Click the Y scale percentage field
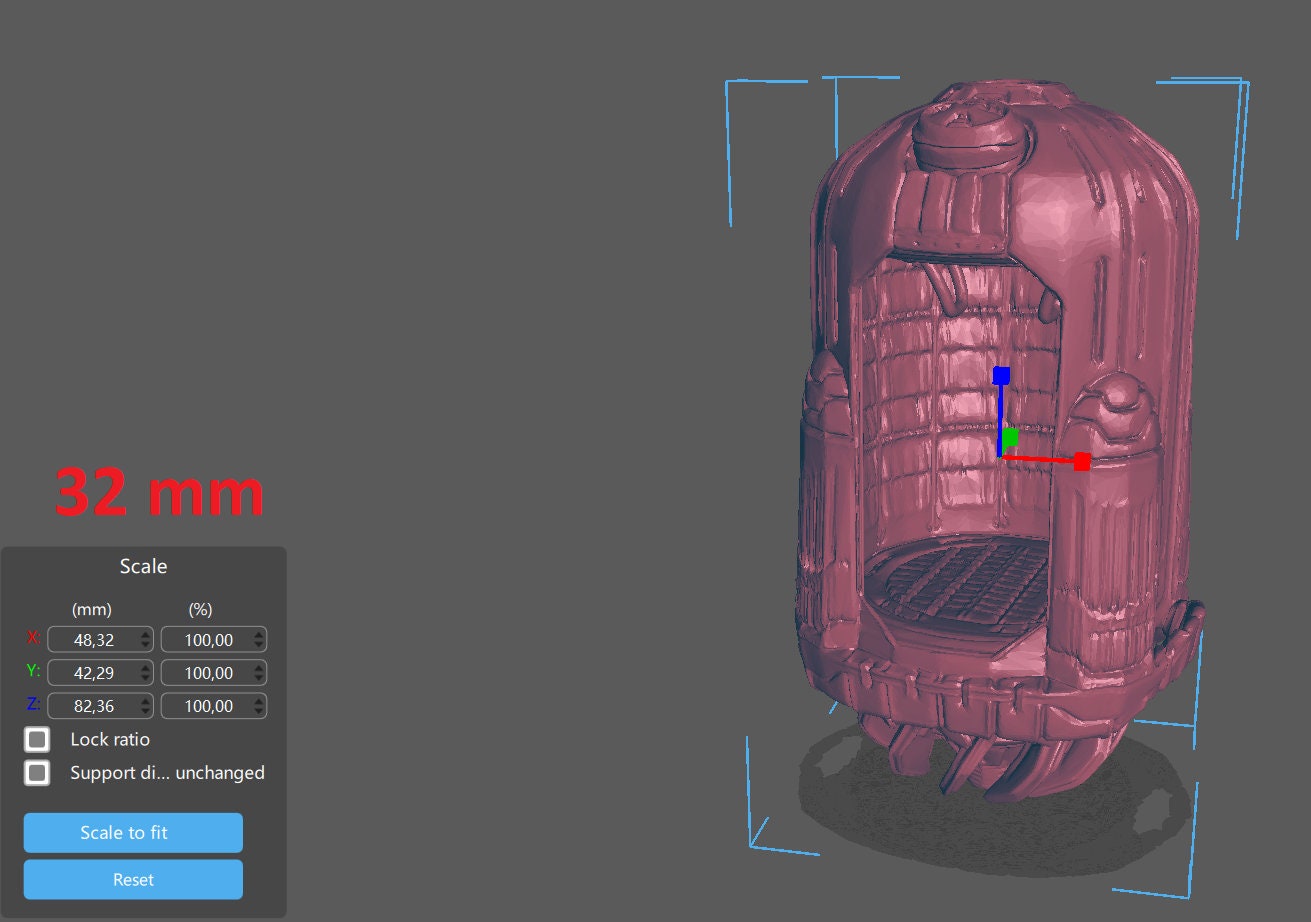 pyautogui.click(x=207, y=673)
